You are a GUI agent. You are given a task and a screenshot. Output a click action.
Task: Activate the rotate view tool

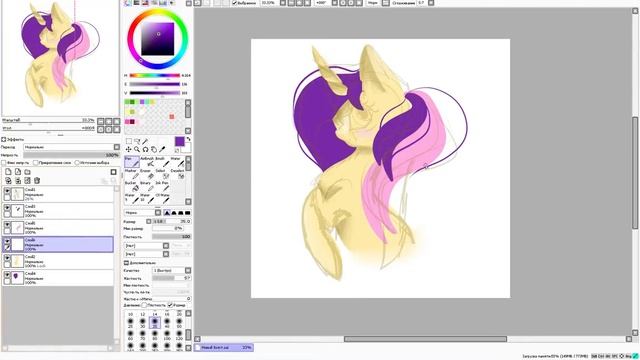(145, 149)
